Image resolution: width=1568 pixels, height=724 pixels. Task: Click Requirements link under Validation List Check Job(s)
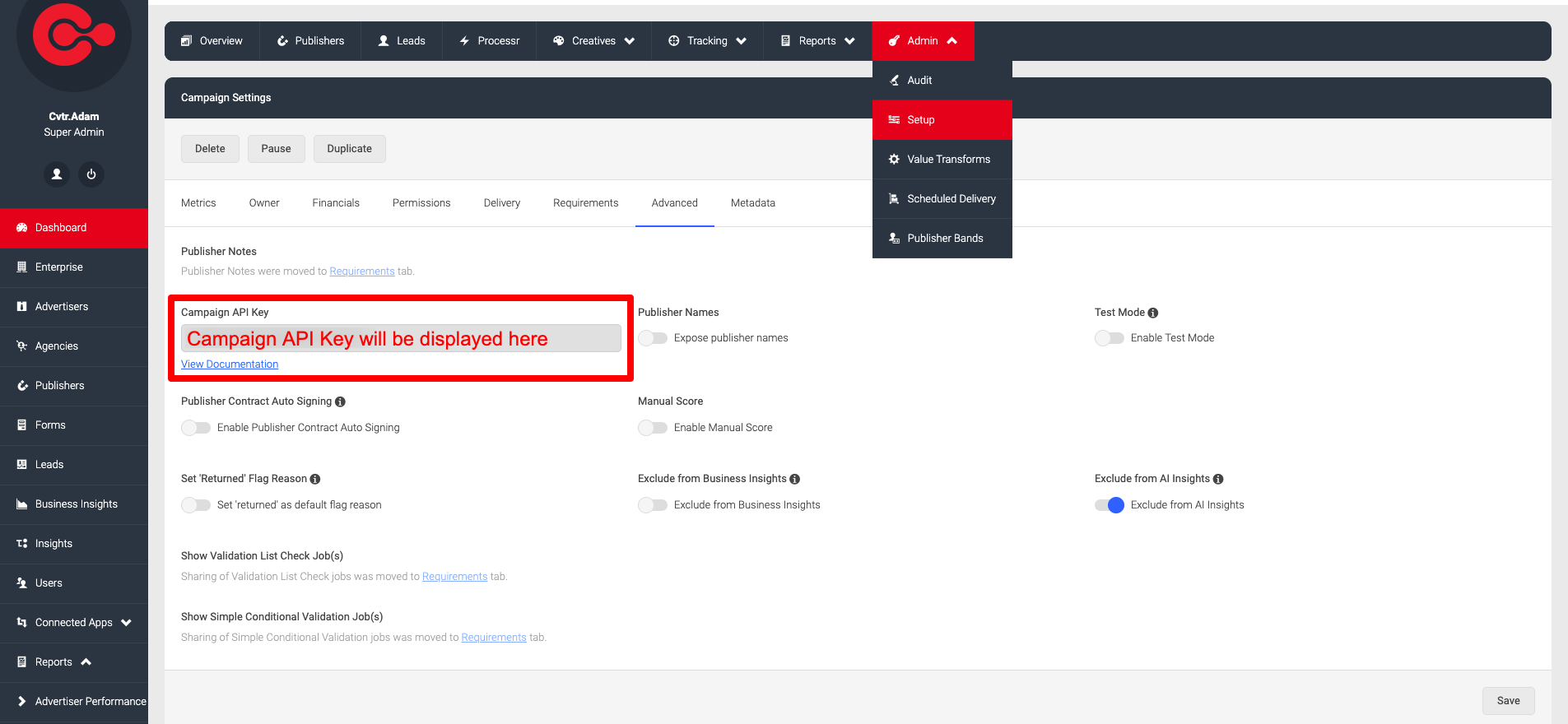pyautogui.click(x=455, y=577)
